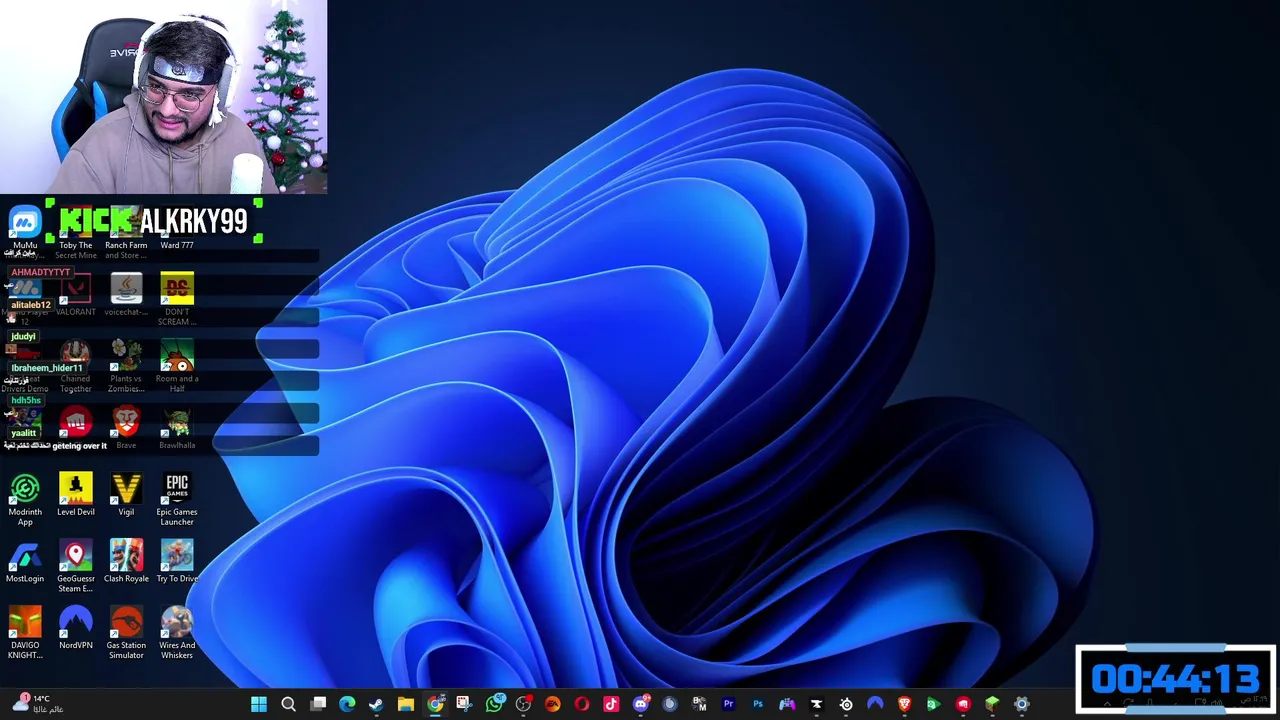Viewport: 1280px width, 720px height.
Task: Open Opera browser from the taskbar
Action: coord(582,704)
